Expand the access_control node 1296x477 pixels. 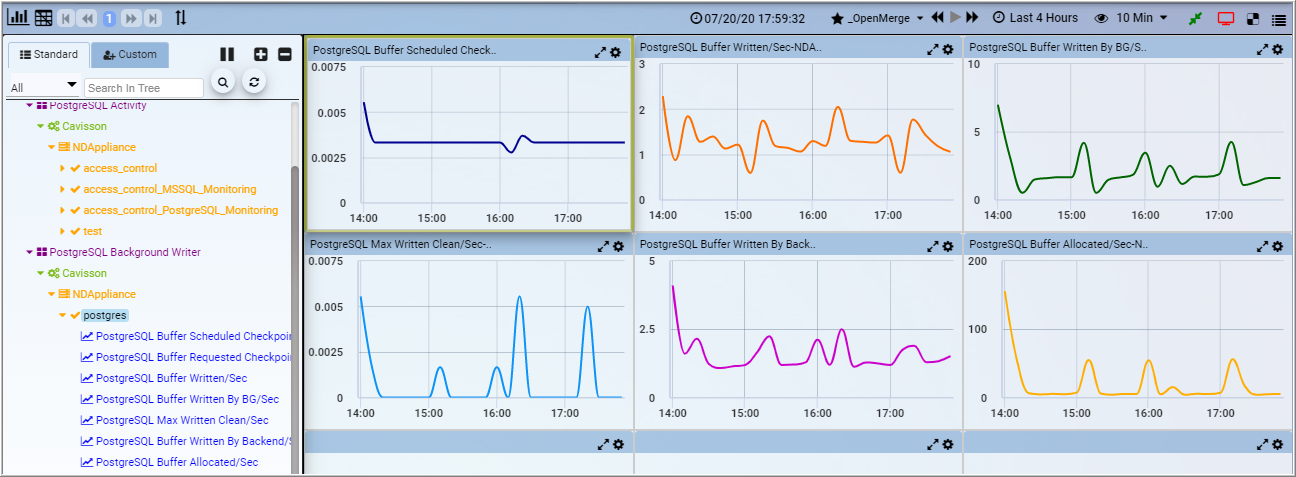click(62, 168)
